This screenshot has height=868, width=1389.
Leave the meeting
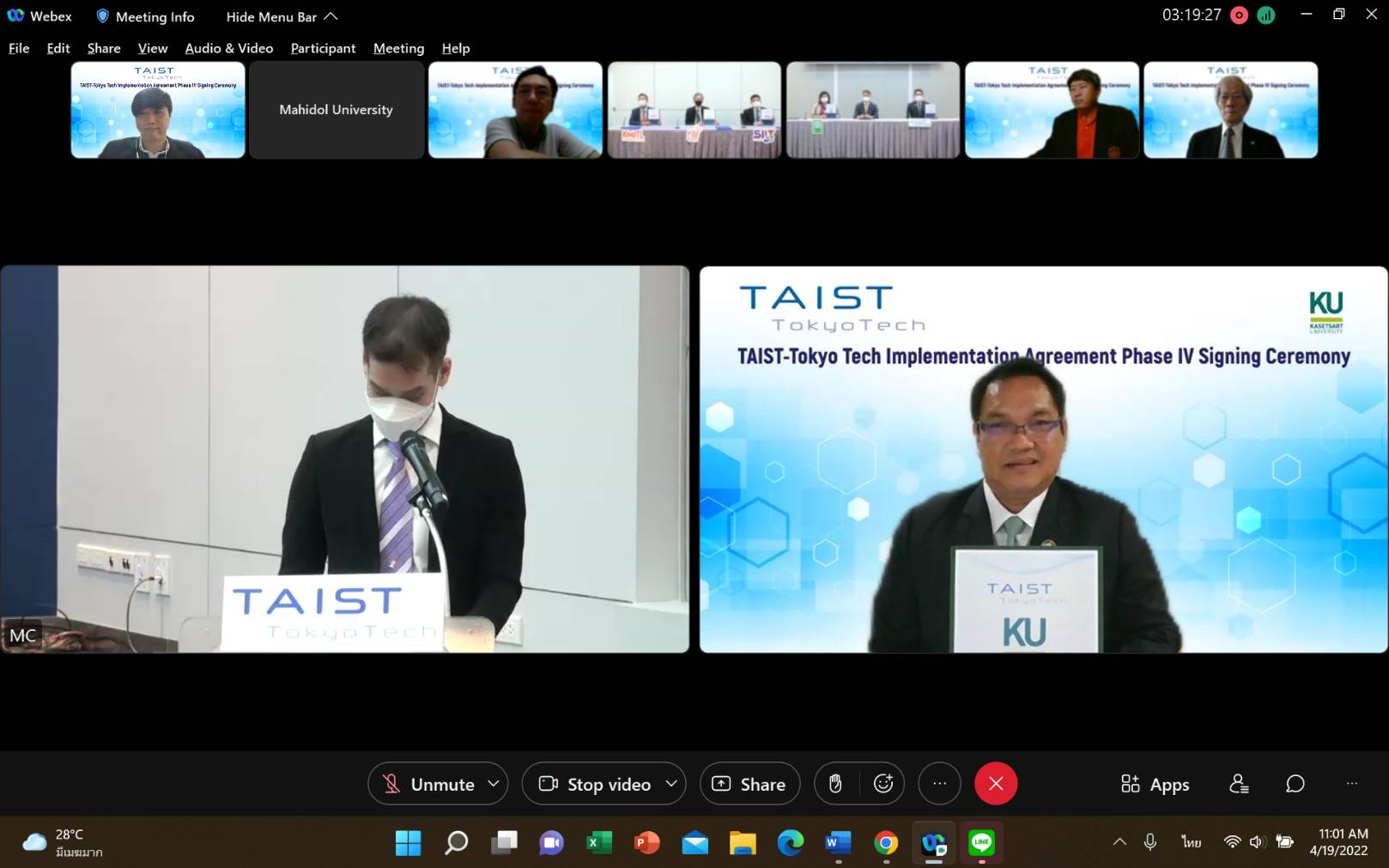click(x=994, y=783)
